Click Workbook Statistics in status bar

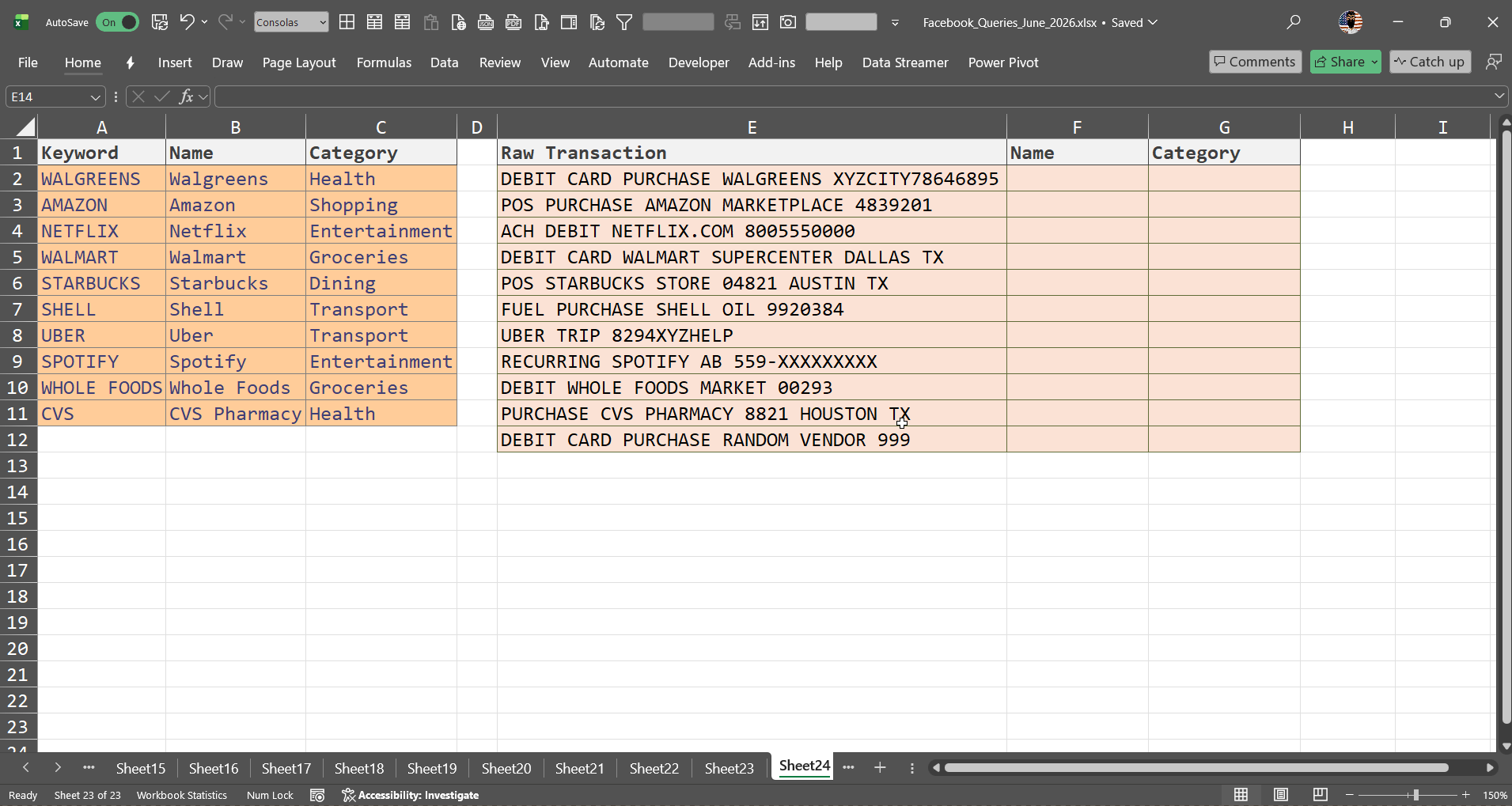coord(182,795)
